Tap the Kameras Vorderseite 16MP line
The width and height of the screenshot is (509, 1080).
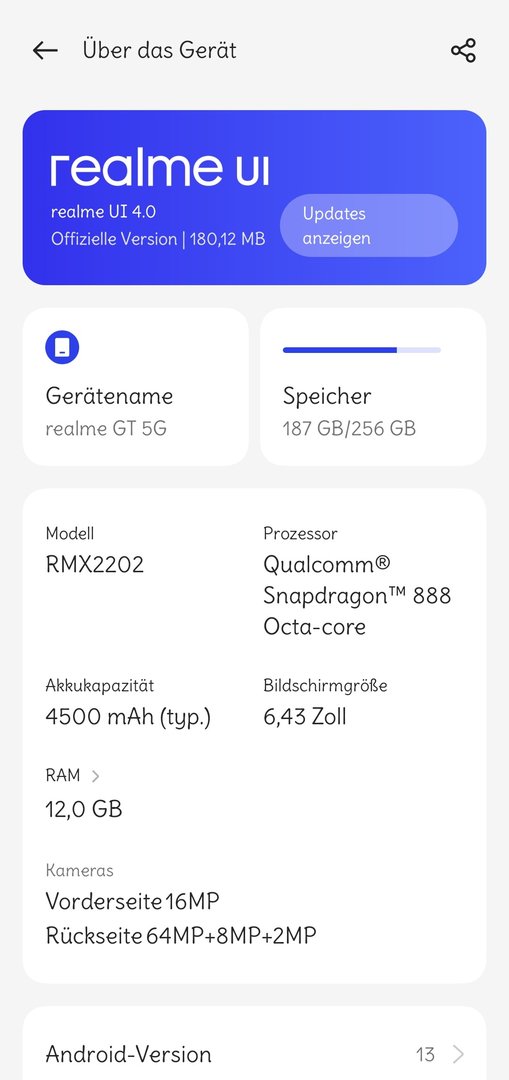tap(132, 901)
